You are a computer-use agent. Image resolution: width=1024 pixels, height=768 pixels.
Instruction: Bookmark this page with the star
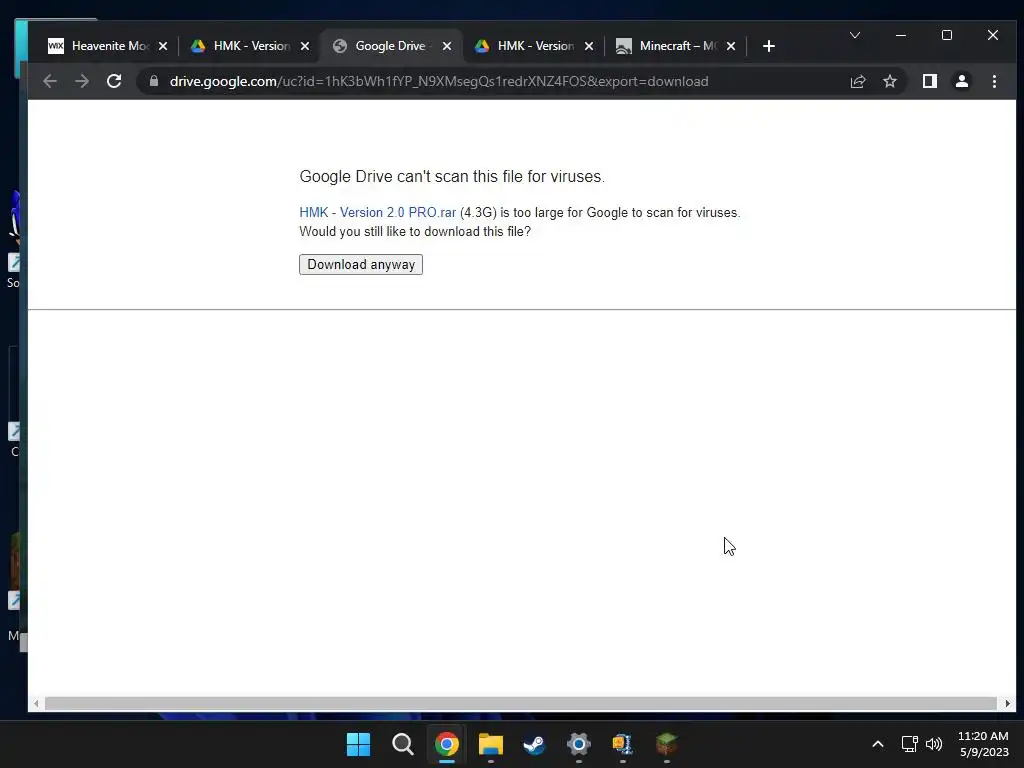(x=890, y=82)
